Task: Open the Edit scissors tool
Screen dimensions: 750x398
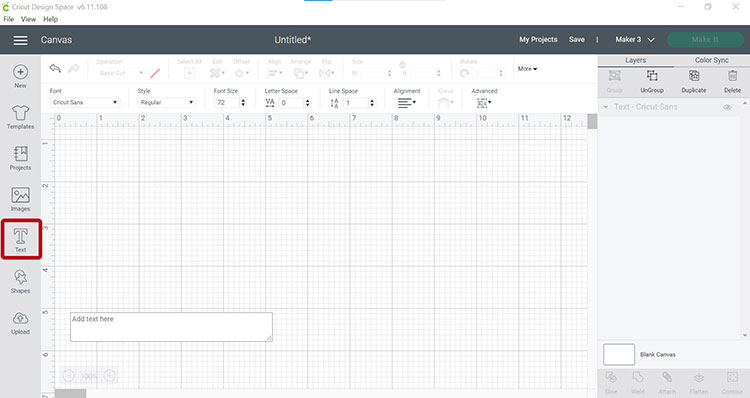Action: pyautogui.click(x=217, y=73)
